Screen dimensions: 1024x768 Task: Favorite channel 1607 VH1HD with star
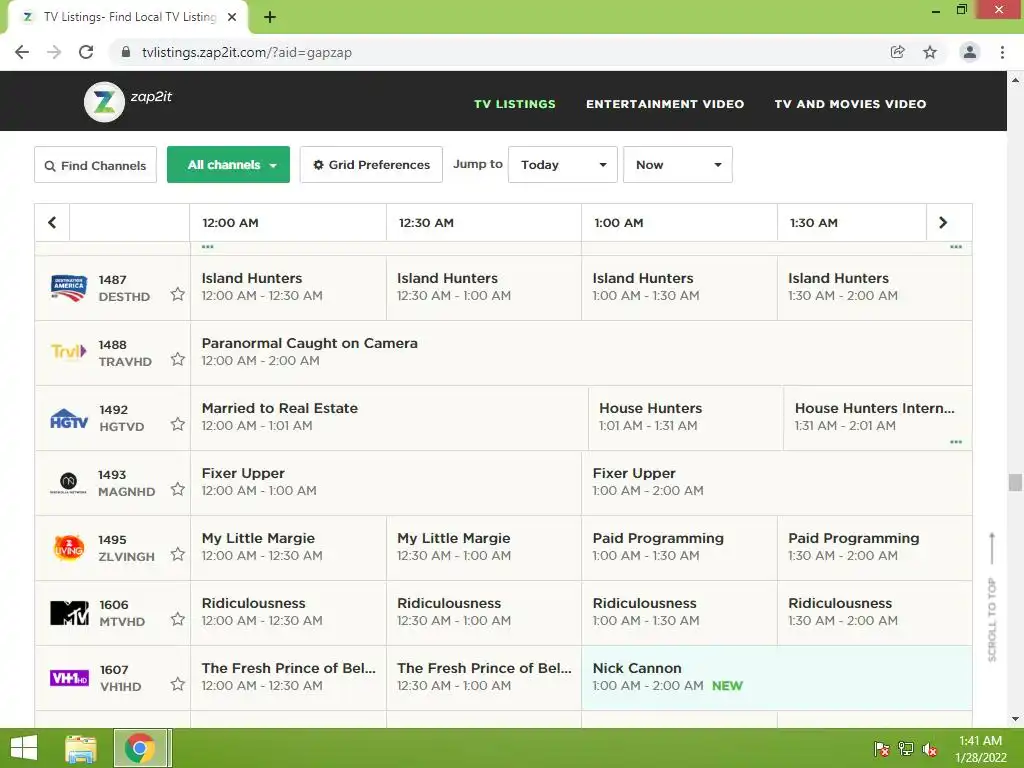(178, 684)
